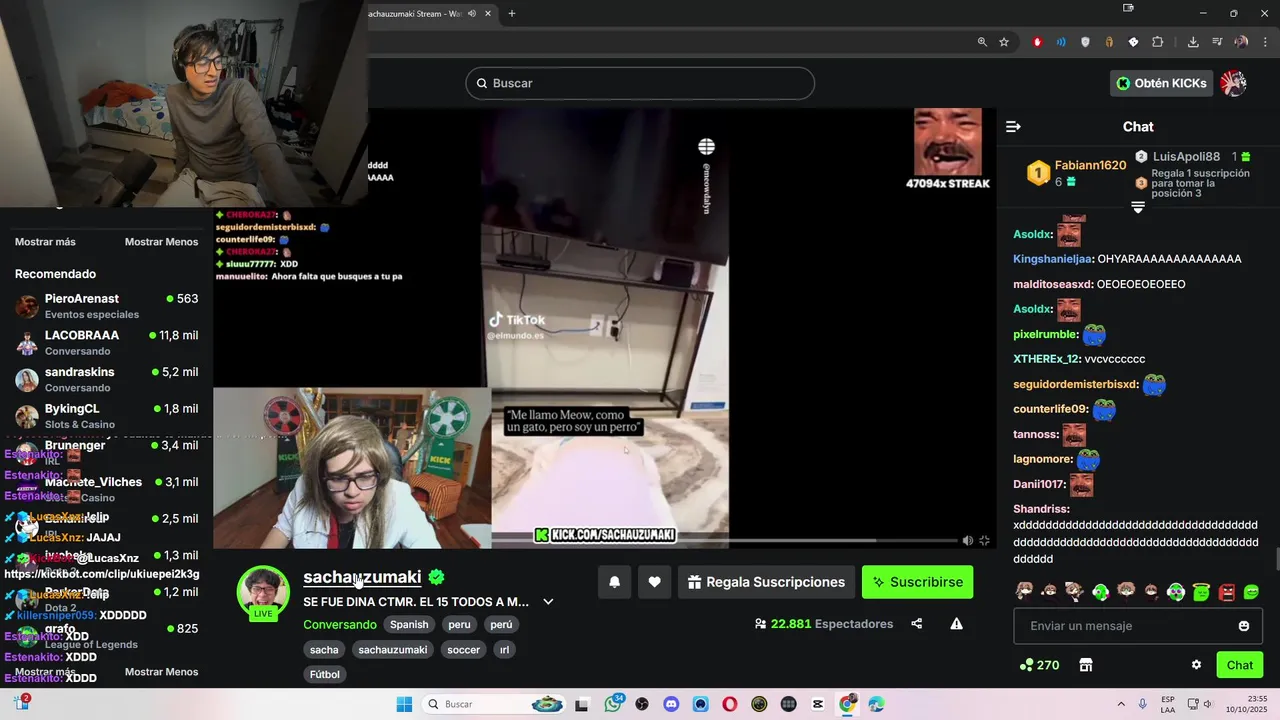The image size is (1280, 720).
Task: Open Chrome profile avatar
Action: (1241, 42)
